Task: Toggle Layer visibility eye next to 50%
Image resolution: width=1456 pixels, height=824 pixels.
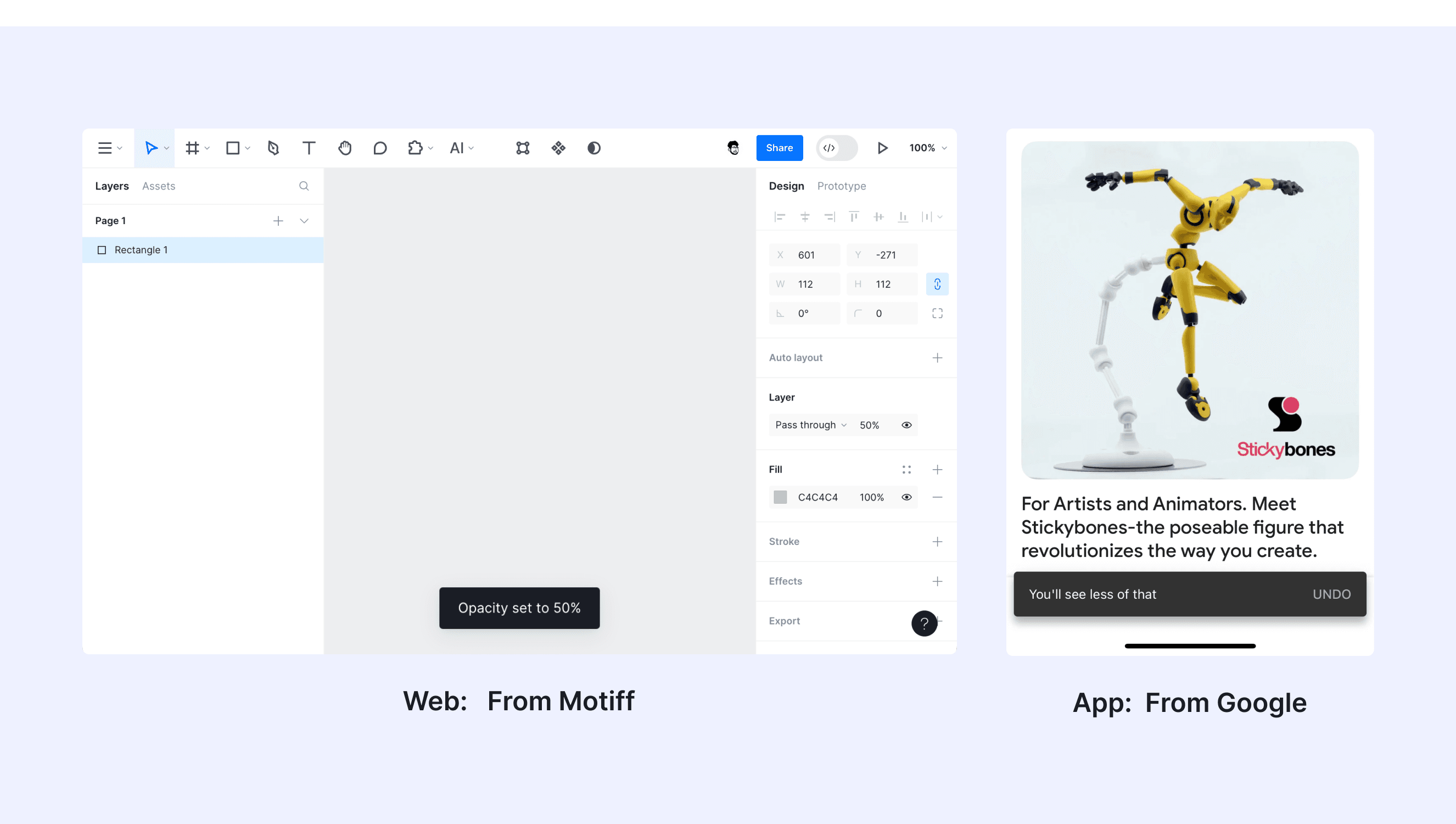Action: click(906, 425)
